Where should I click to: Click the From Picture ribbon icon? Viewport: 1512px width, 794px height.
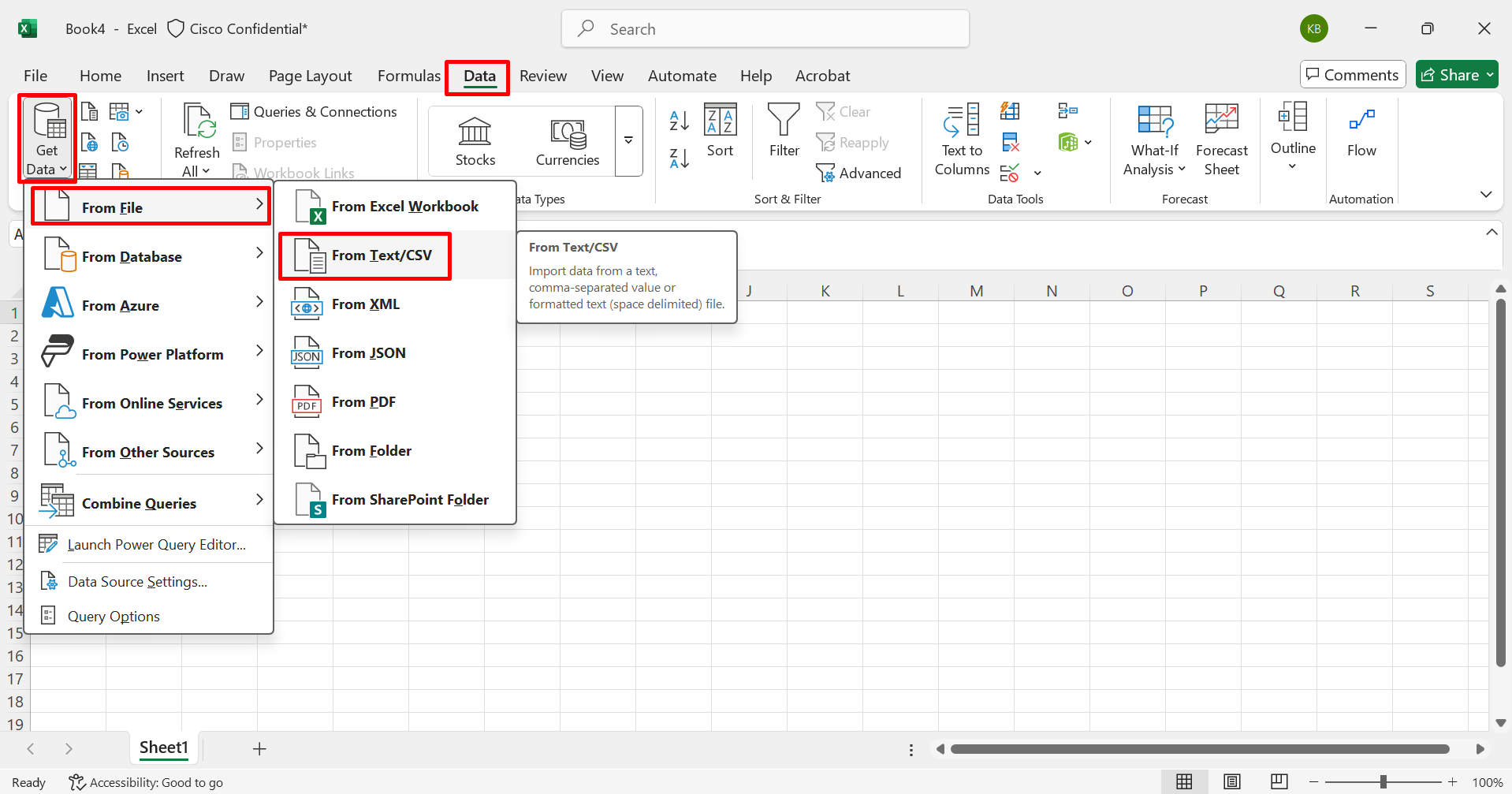pyautogui.click(x=119, y=112)
